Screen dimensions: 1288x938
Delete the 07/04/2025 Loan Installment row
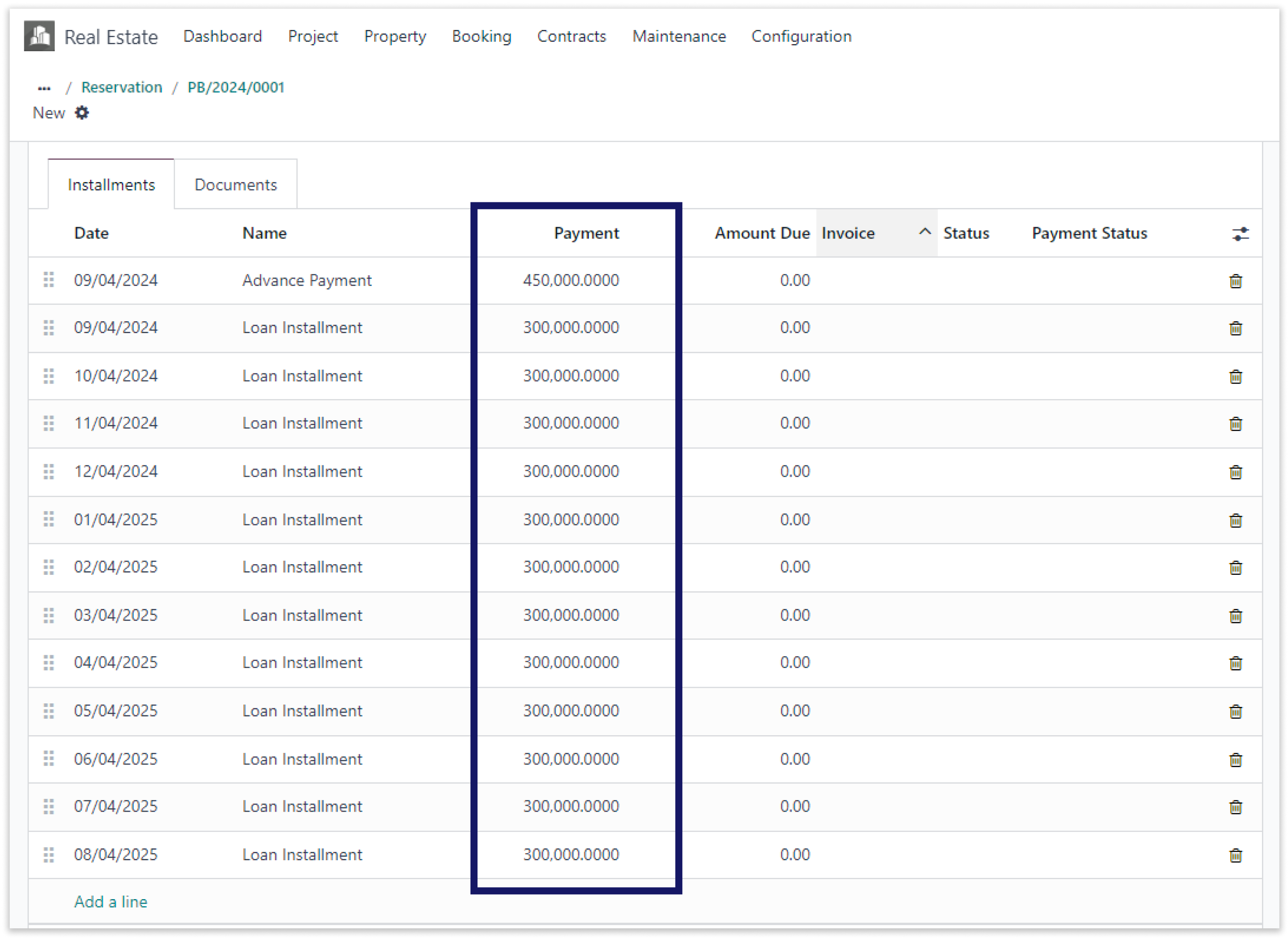coord(1235,806)
